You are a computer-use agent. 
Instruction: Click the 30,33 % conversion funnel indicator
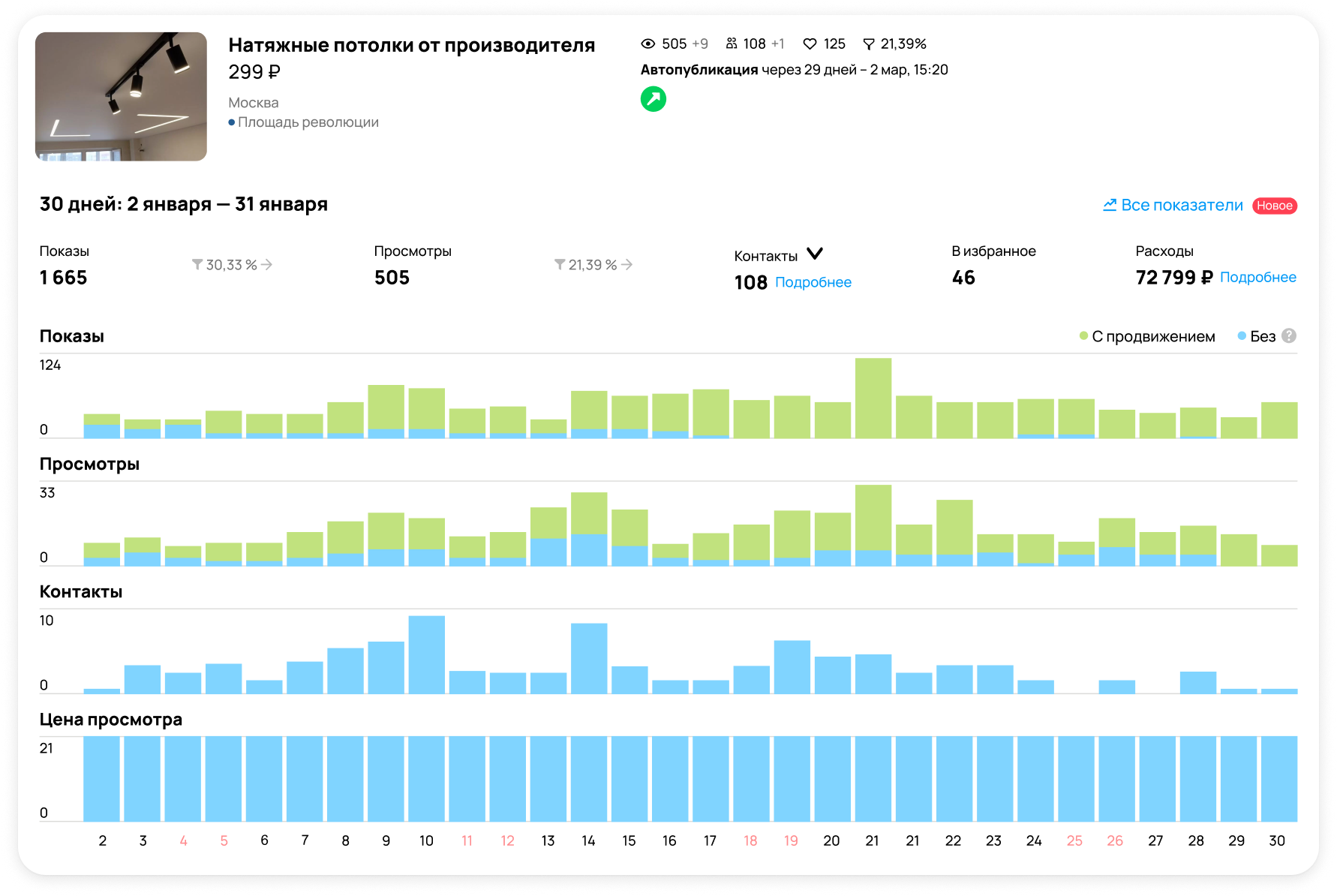click(x=231, y=265)
